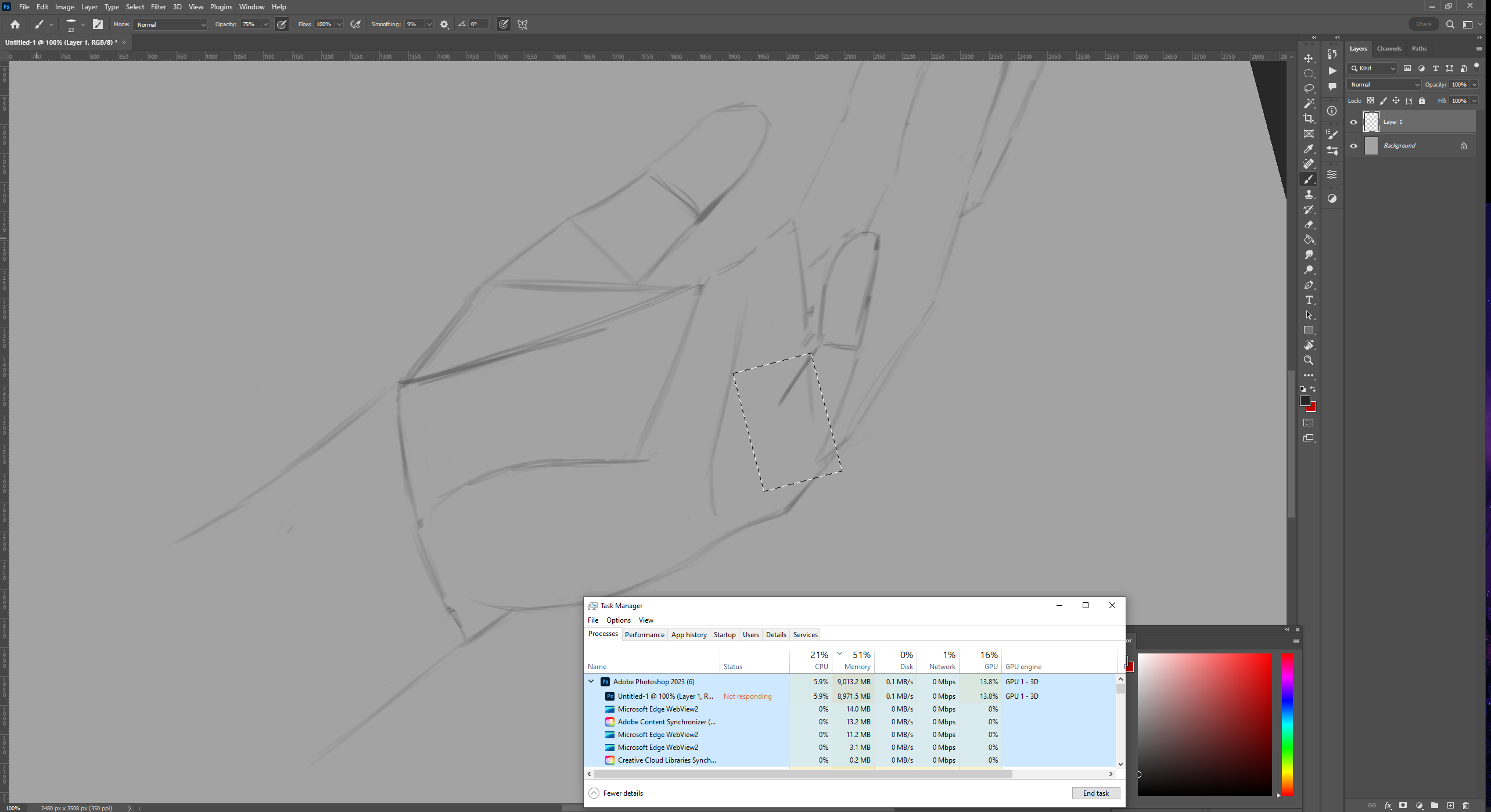
Task: Select the Eraser tool
Action: (1308, 225)
